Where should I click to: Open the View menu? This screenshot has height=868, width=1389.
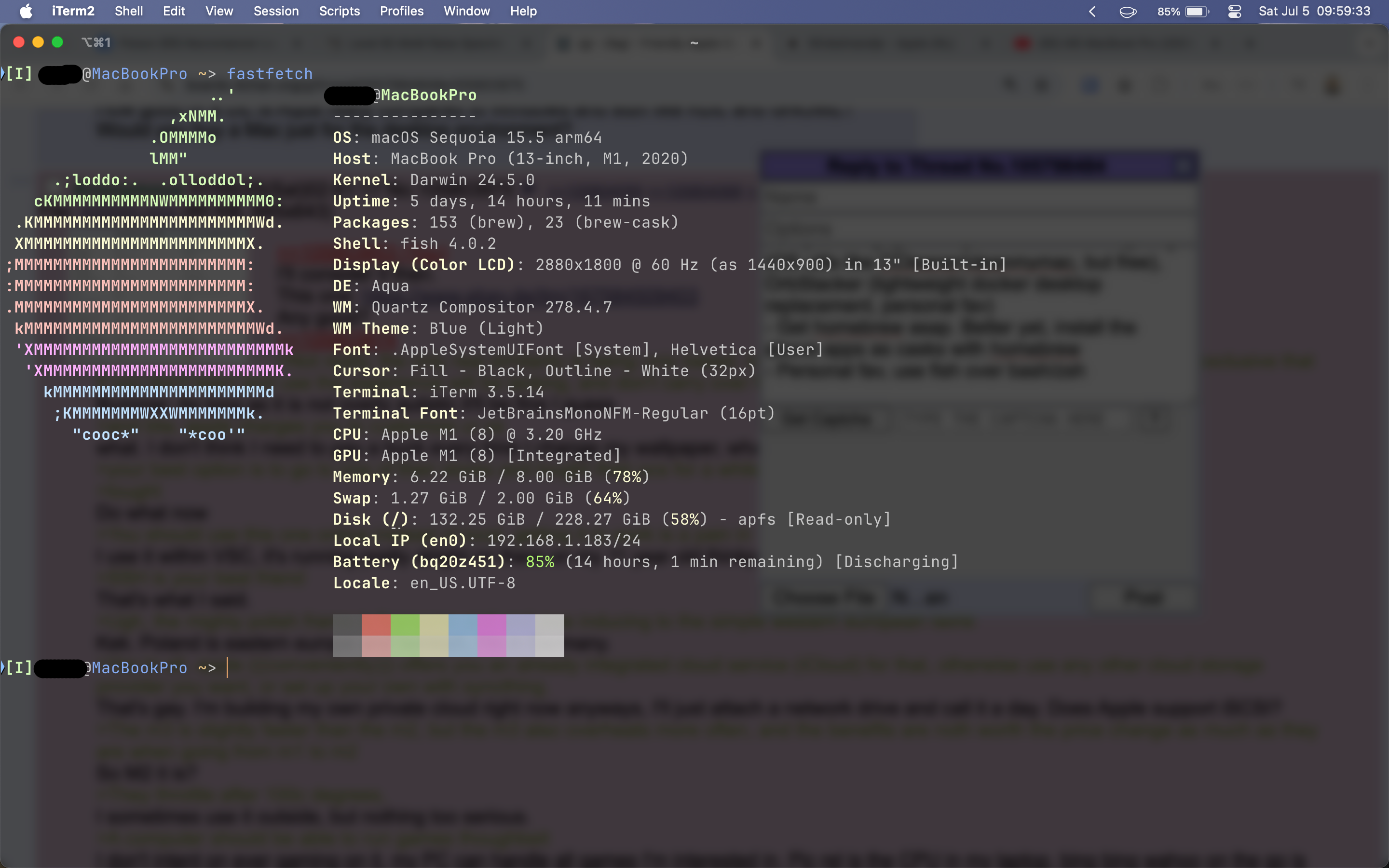pos(219,11)
